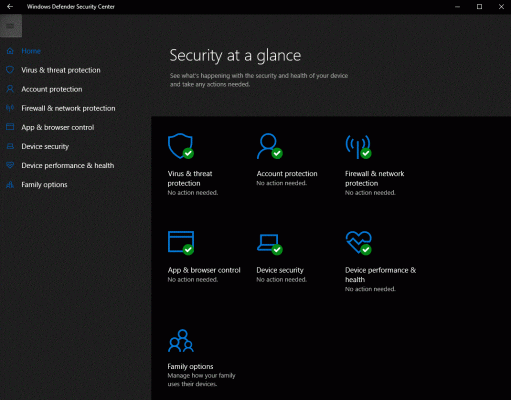Open Firewall & network antenna tile icon
This screenshot has width=511, height=400.
coord(358,147)
